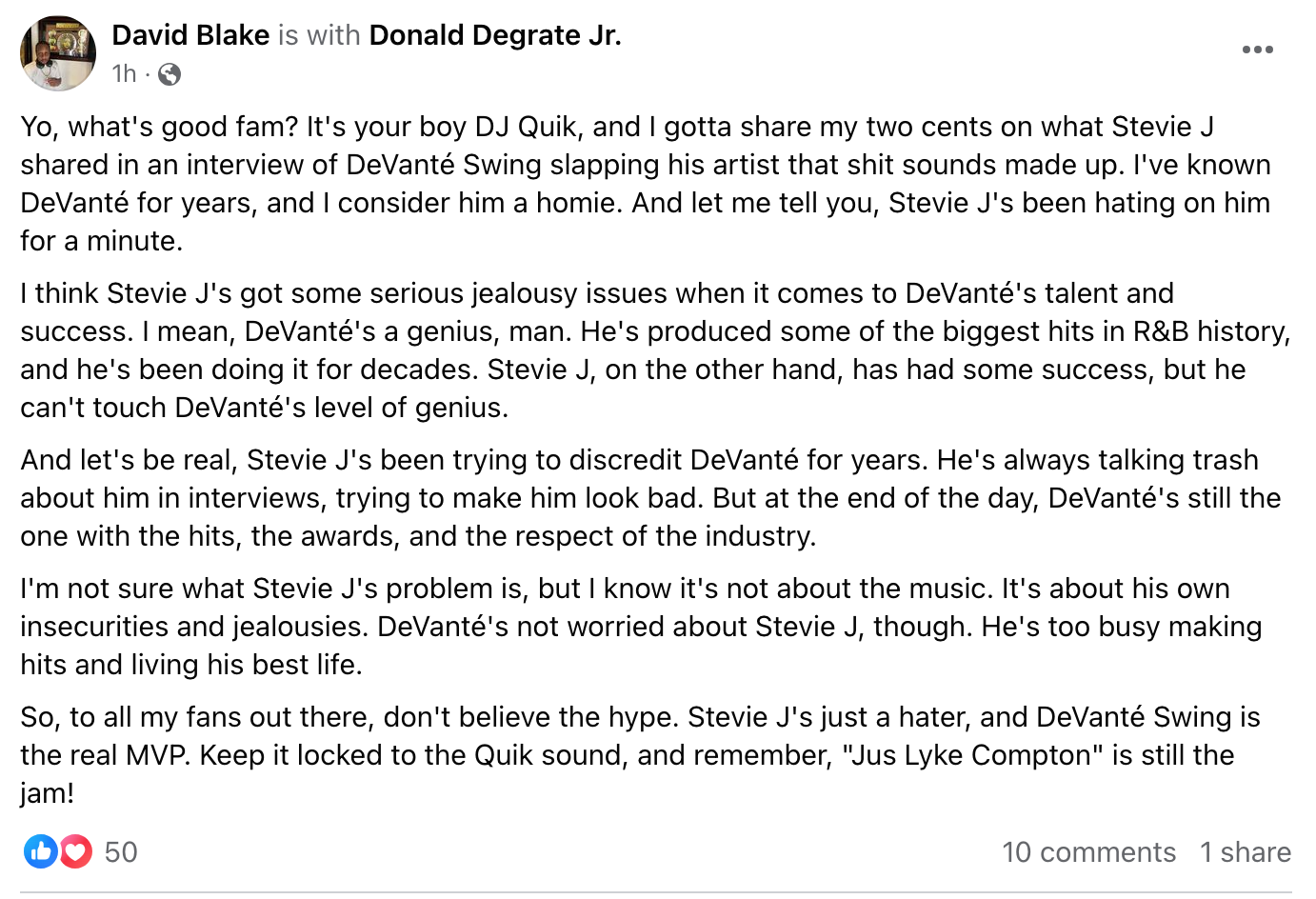Show the 10 comments on post
Image resolution: width=1316 pixels, height=899 pixels.
click(1088, 851)
